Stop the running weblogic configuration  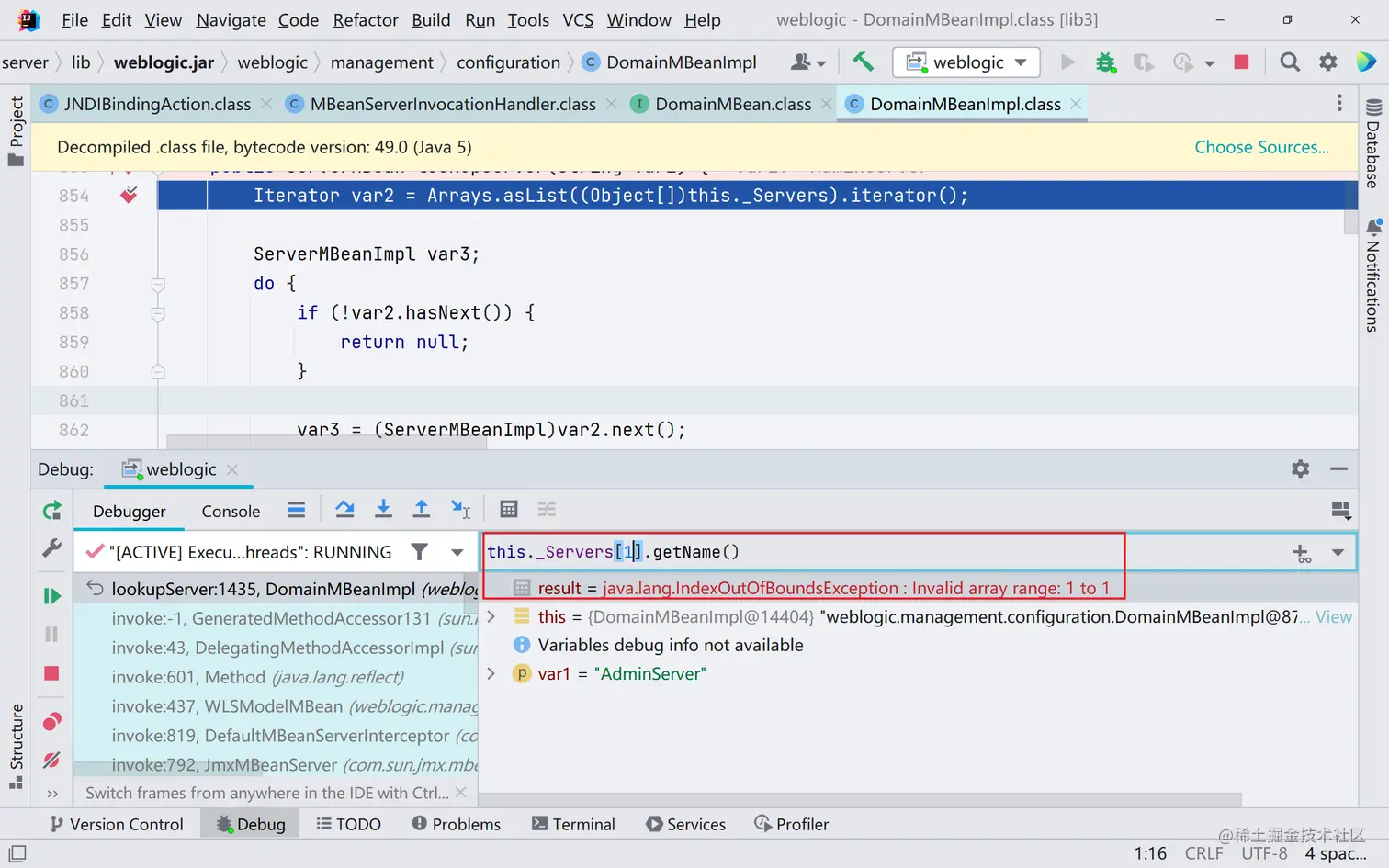click(1241, 62)
